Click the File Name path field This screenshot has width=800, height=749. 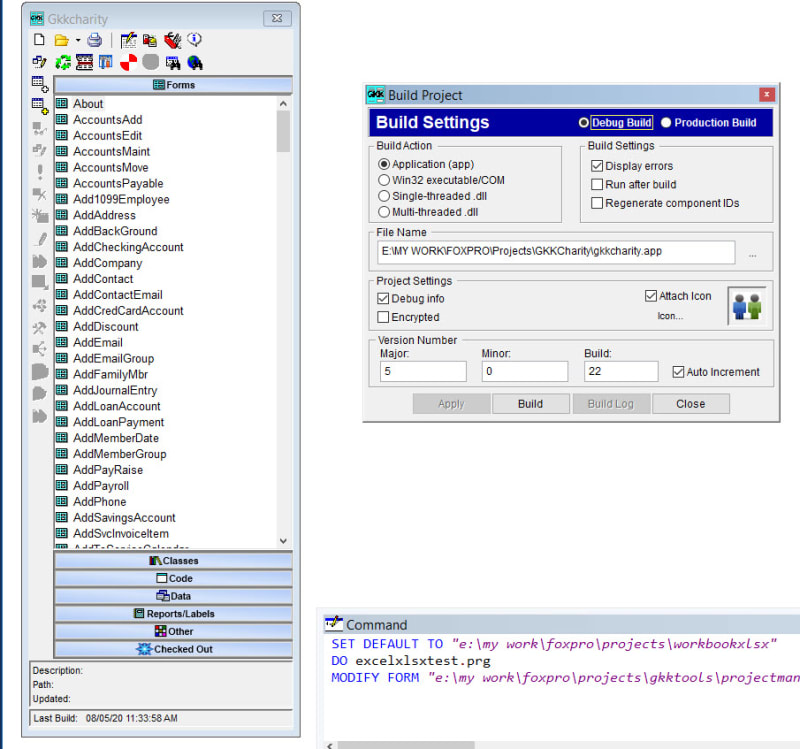(556, 253)
